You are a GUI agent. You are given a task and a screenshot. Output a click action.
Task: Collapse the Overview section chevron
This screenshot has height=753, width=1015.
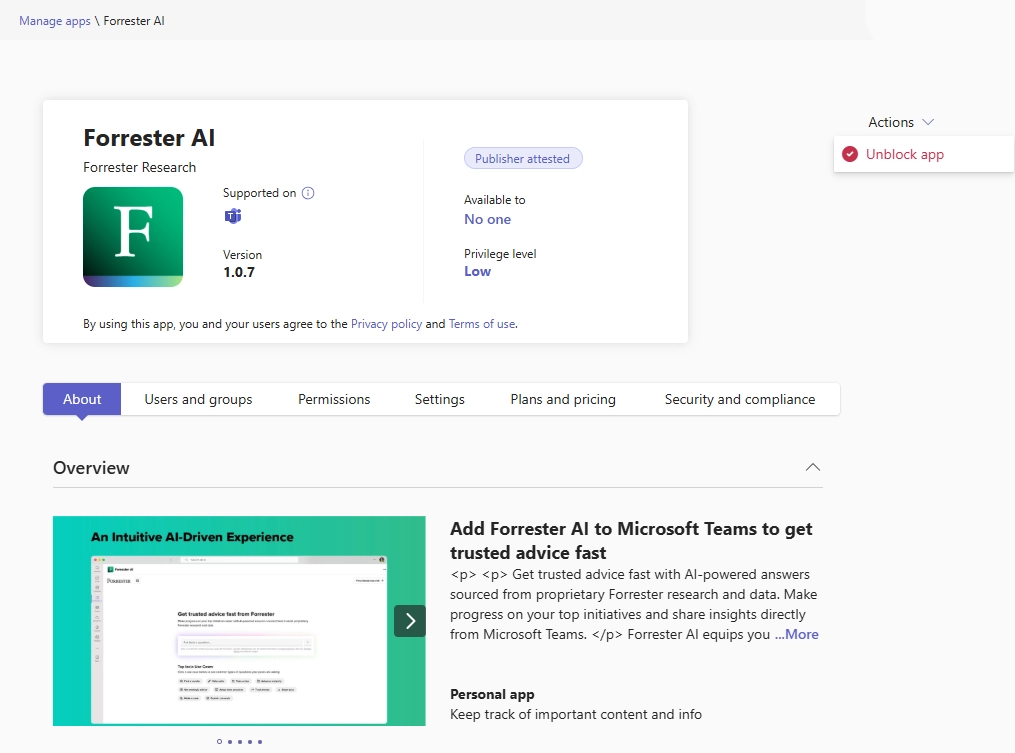tap(813, 468)
